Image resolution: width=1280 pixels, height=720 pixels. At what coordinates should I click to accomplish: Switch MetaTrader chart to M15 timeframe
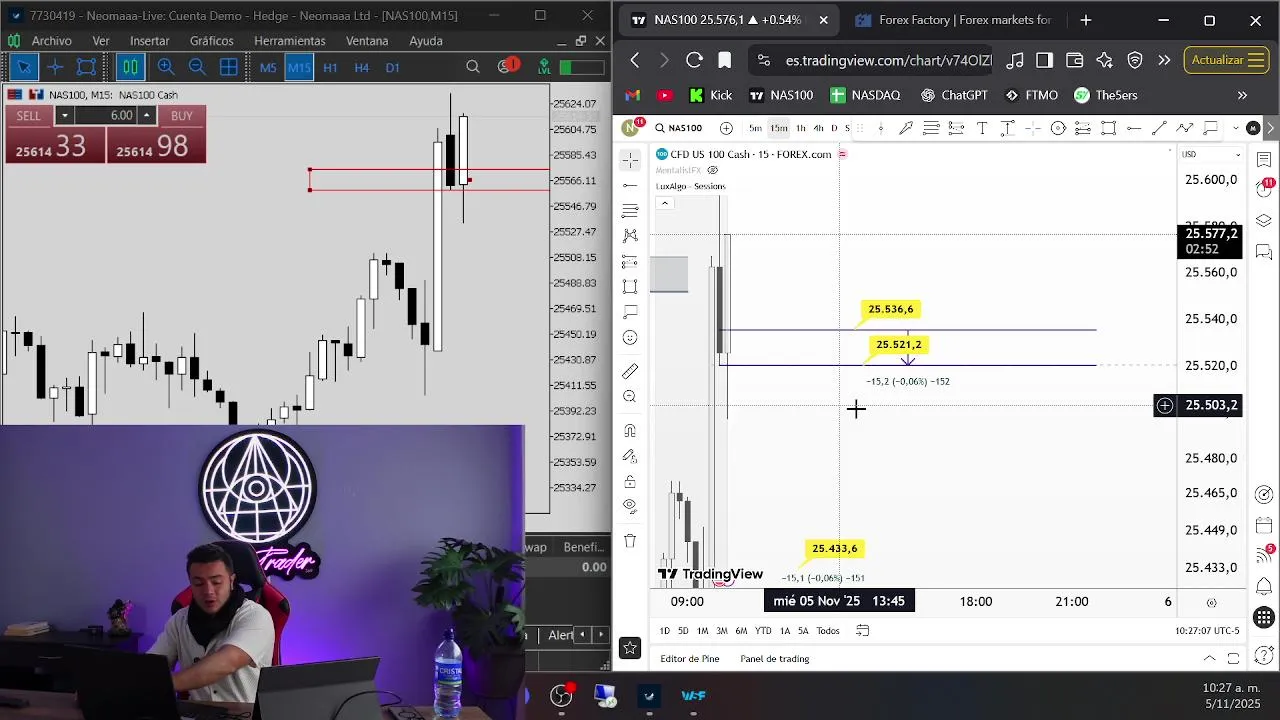pyautogui.click(x=299, y=67)
